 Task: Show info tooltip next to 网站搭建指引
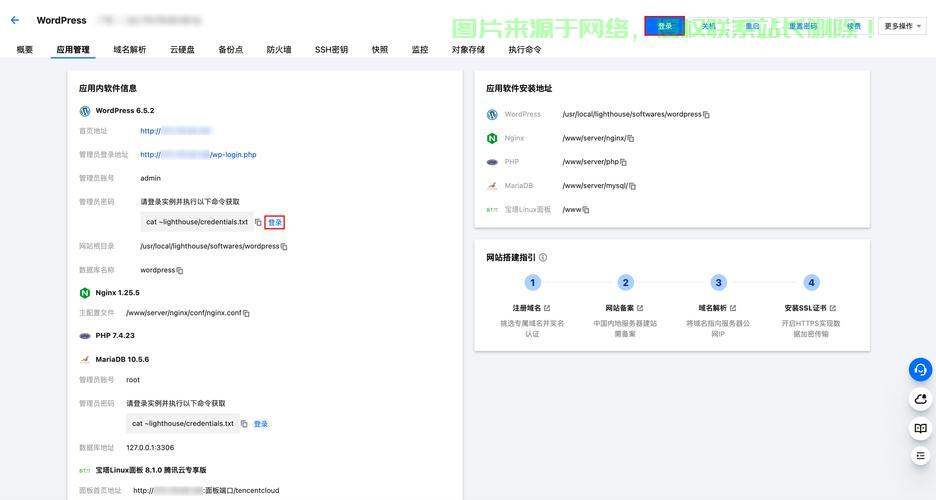click(543, 258)
